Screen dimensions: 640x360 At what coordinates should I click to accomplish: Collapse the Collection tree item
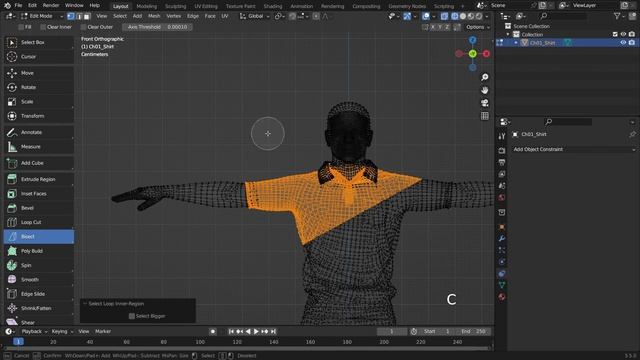[x=508, y=35]
